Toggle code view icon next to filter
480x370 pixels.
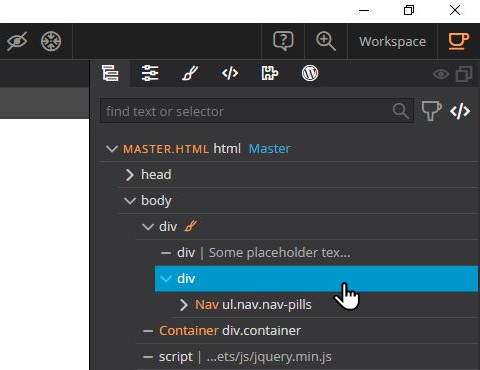460,111
